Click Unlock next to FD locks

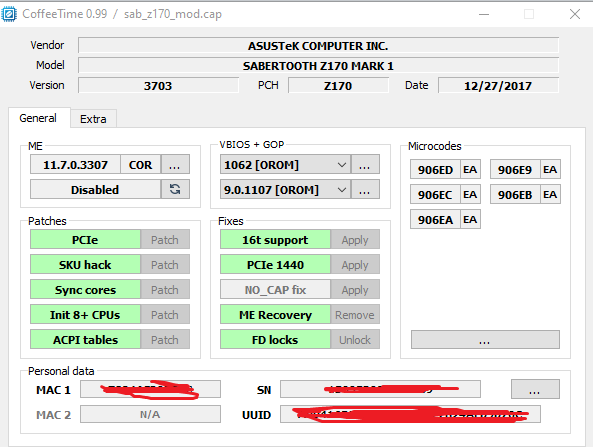pyautogui.click(x=355, y=339)
